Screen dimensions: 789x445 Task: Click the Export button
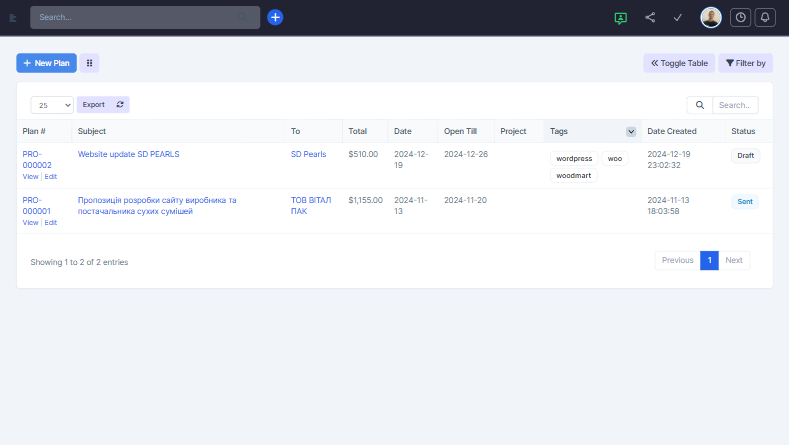tap(93, 104)
